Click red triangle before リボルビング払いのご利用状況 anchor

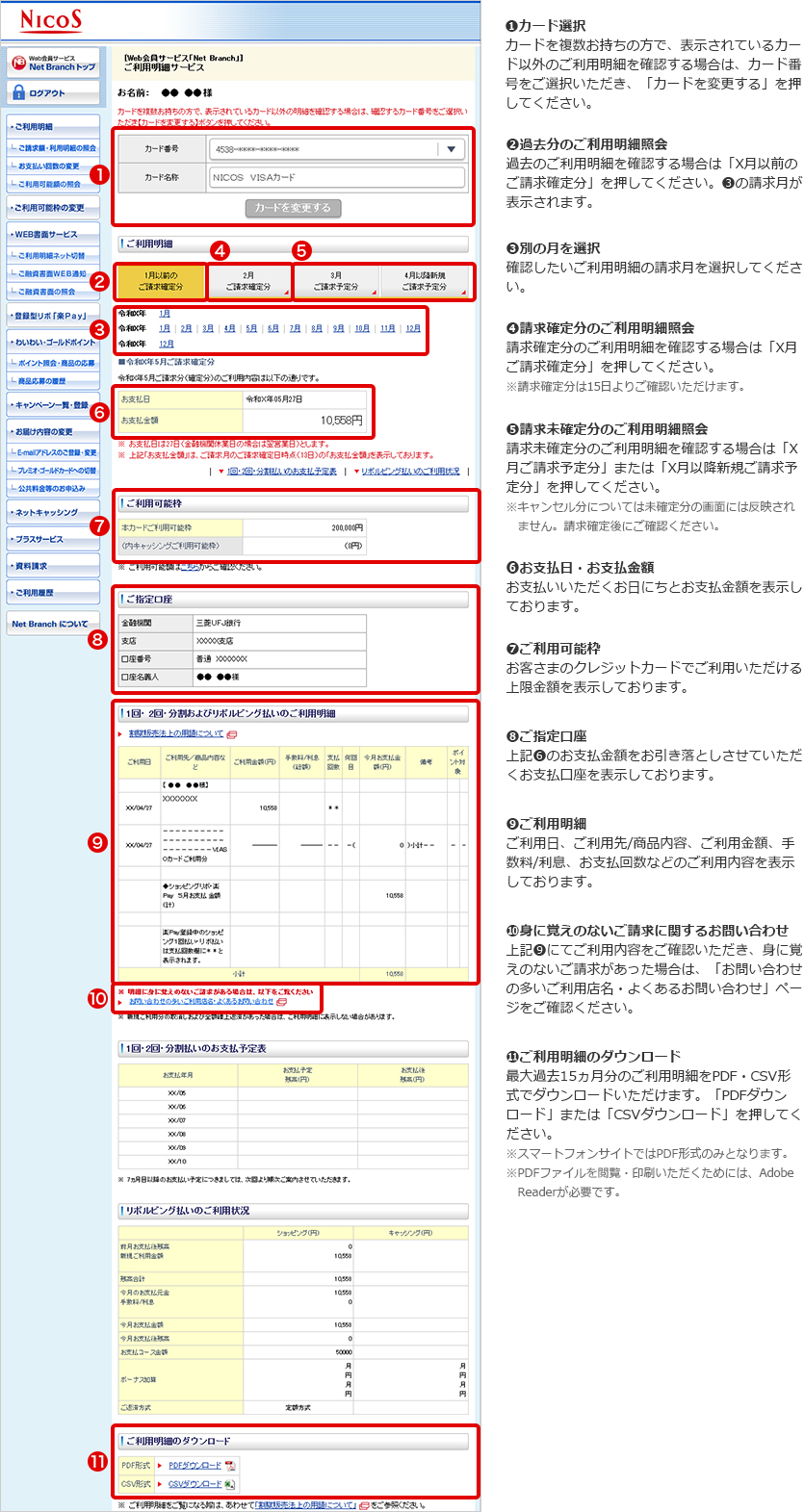point(356,472)
